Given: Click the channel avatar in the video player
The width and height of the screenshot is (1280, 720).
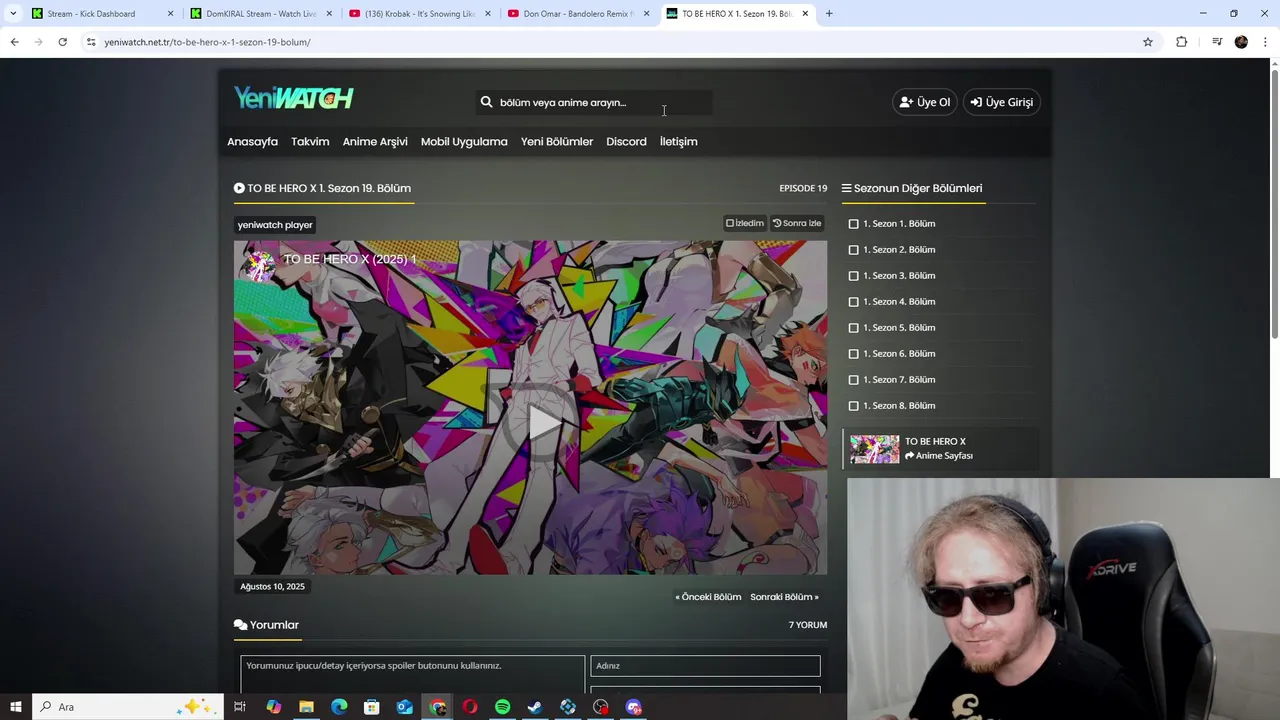Looking at the screenshot, I should pyautogui.click(x=260, y=265).
